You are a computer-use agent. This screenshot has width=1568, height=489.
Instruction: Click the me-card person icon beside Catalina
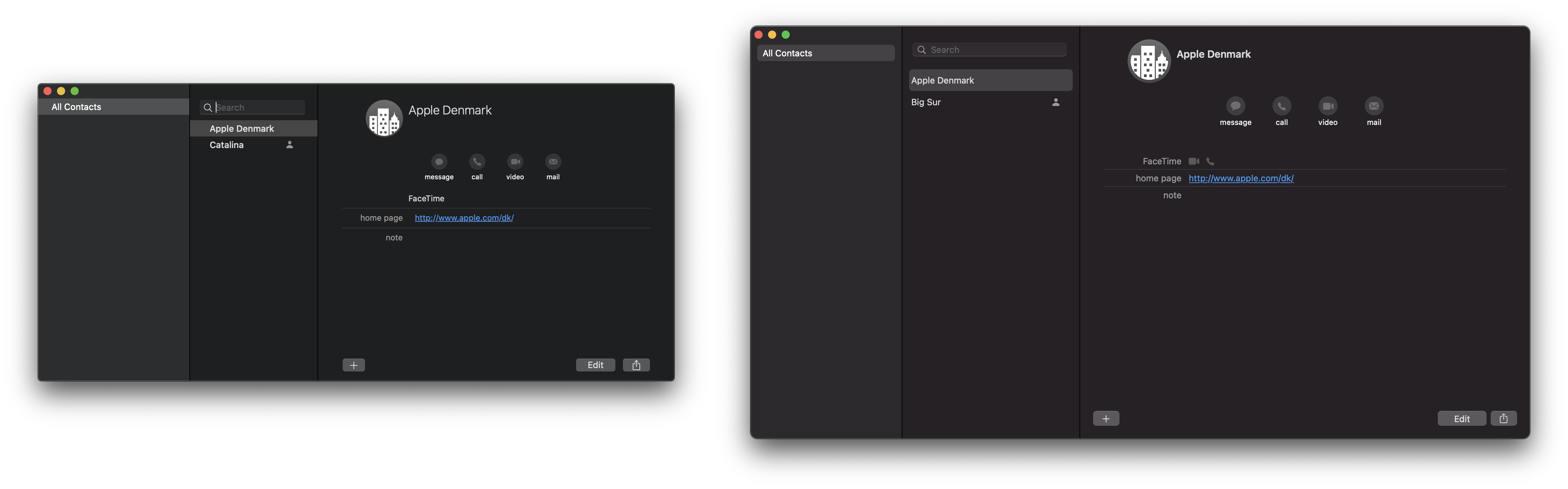point(290,145)
